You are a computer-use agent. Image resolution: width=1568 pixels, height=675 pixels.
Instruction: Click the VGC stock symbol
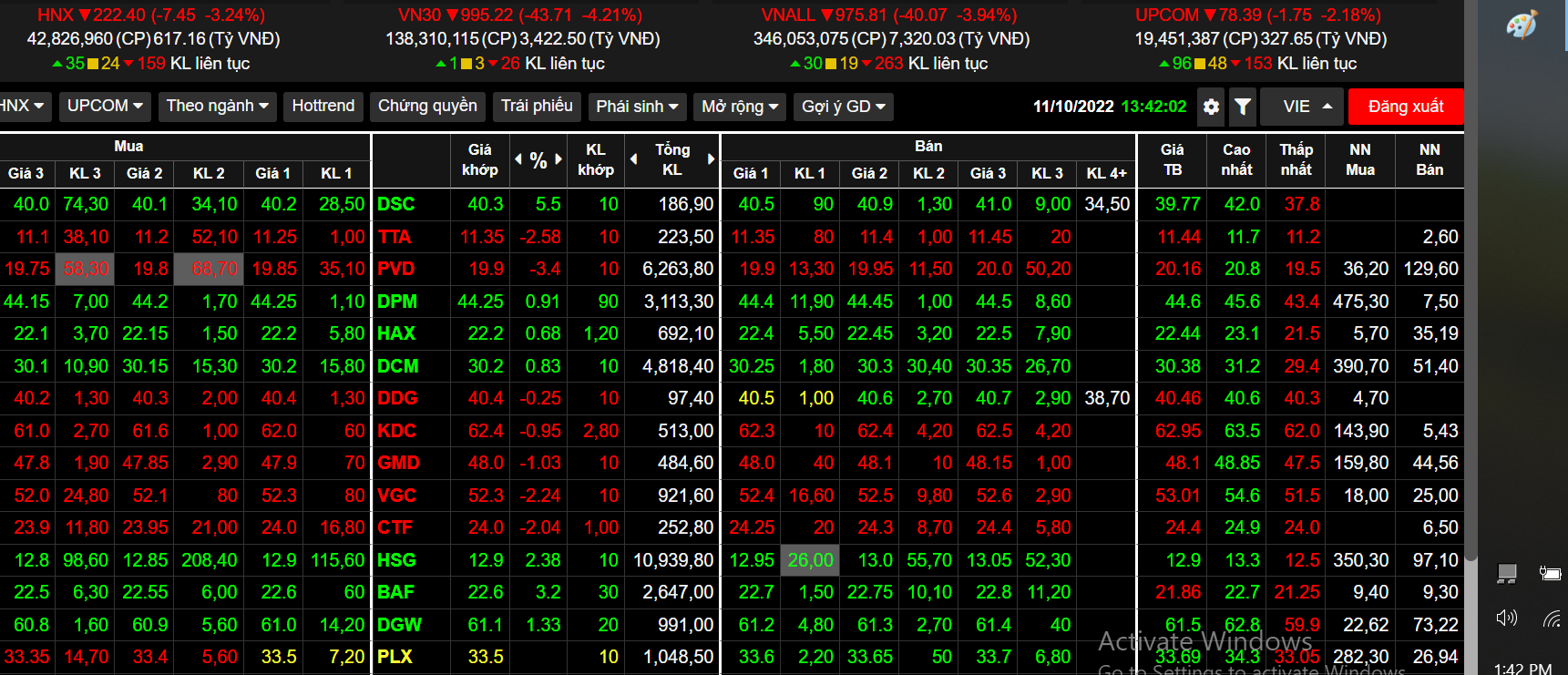(396, 496)
